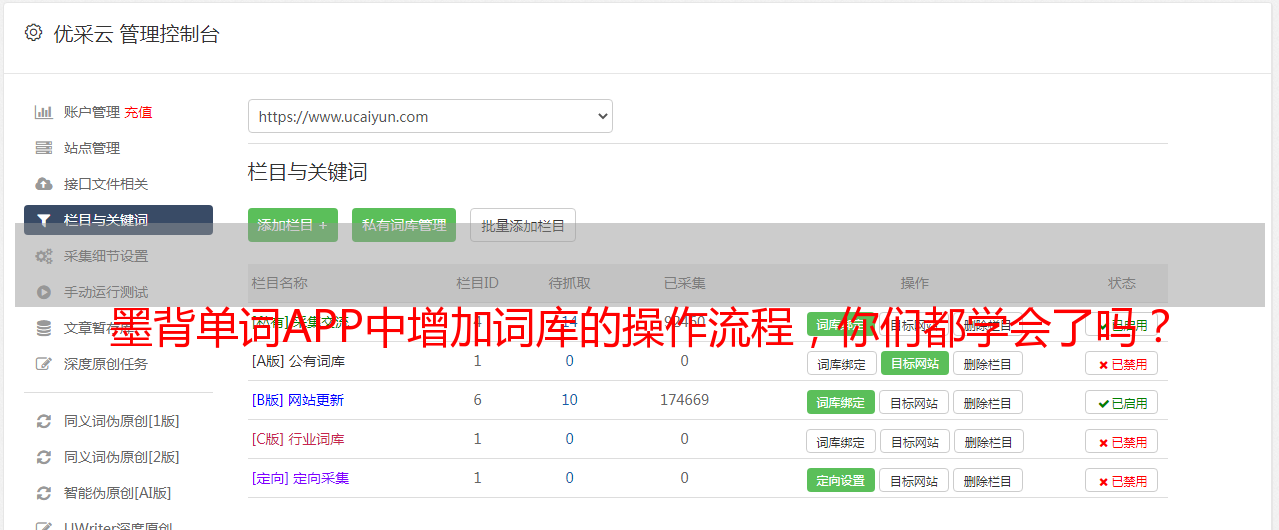Click the server icon for 站点管理

click(43, 148)
